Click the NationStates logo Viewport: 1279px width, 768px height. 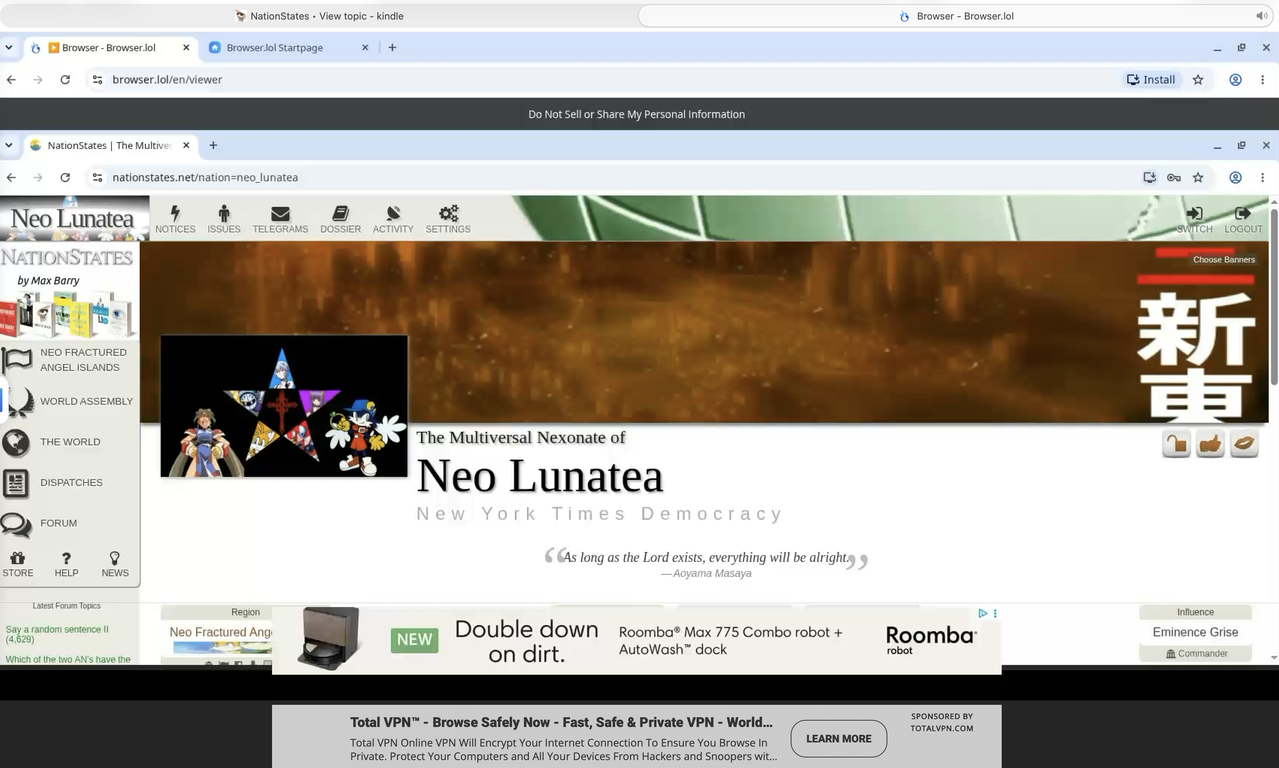(66, 257)
